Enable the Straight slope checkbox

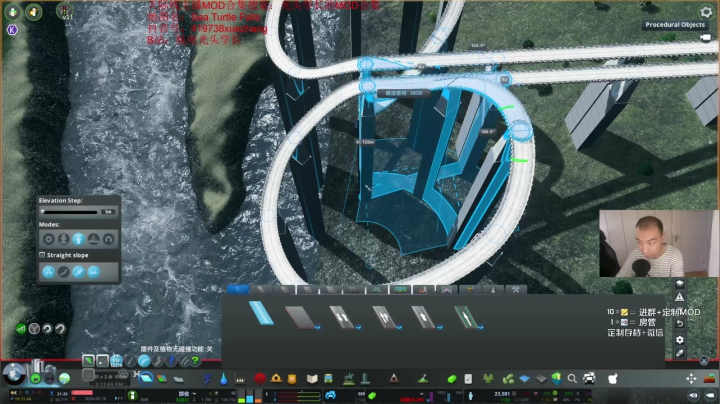tap(42, 255)
